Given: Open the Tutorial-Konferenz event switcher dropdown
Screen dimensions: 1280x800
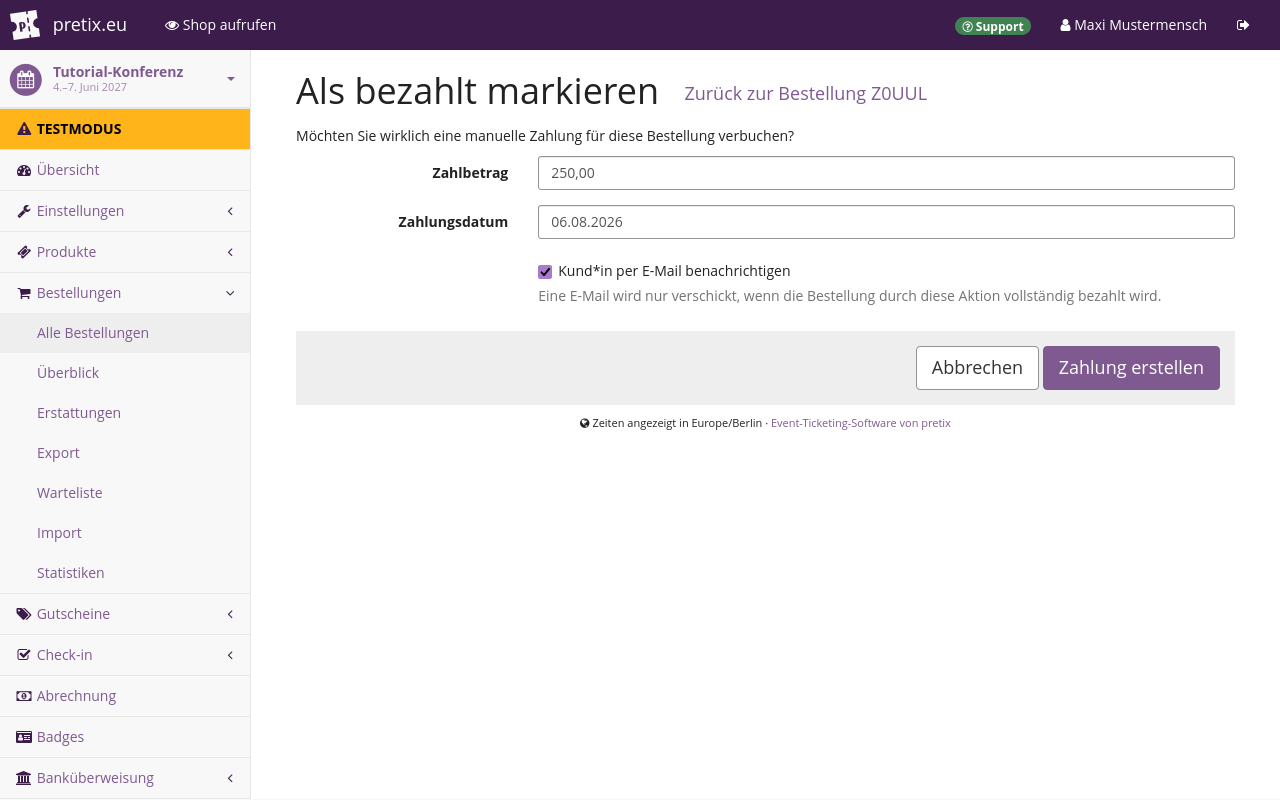Looking at the screenshot, I should point(231,79).
